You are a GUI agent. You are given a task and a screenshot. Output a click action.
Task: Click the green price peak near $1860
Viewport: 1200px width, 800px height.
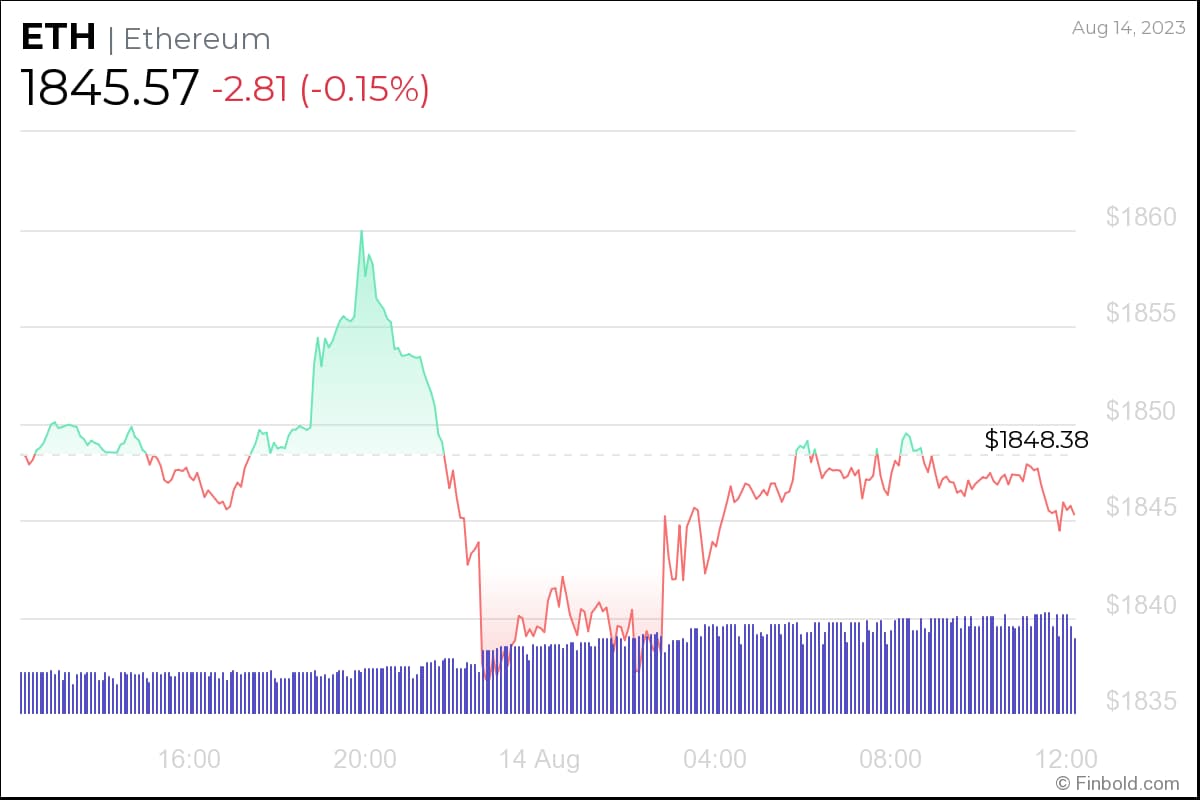click(361, 232)
